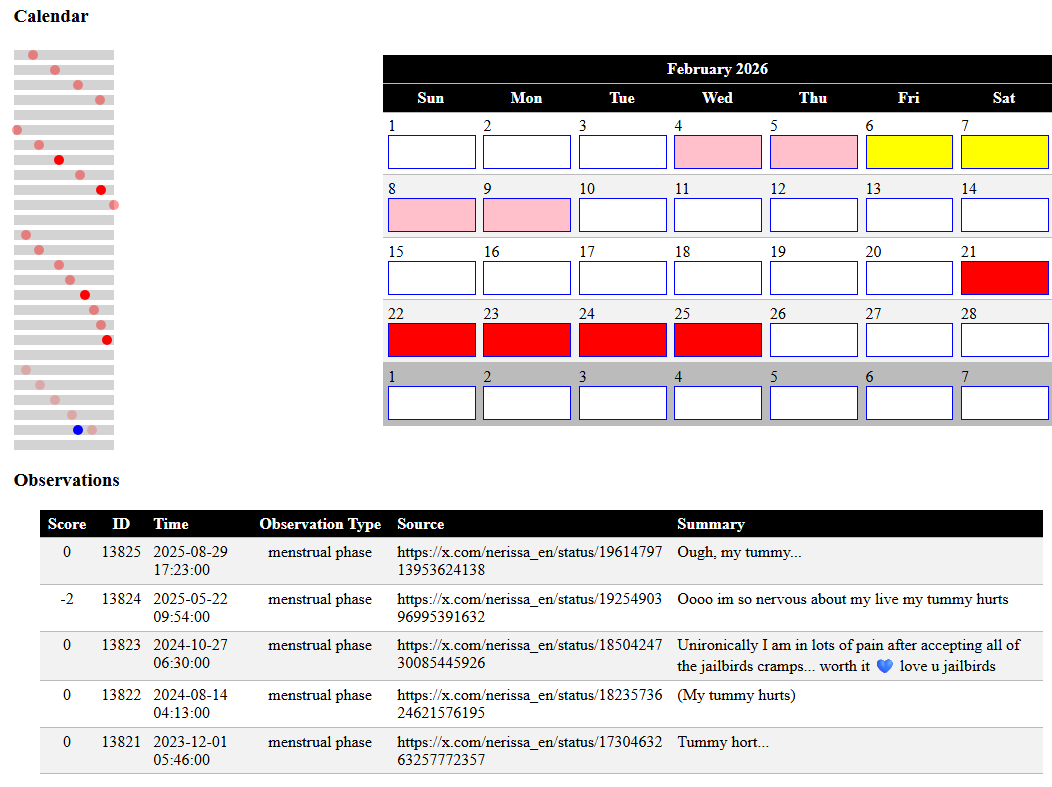Select the February 4 pink calendar cell
The width and height of the screenshot is (1052, 787).
pyautogui.click(x=717, y=152)
